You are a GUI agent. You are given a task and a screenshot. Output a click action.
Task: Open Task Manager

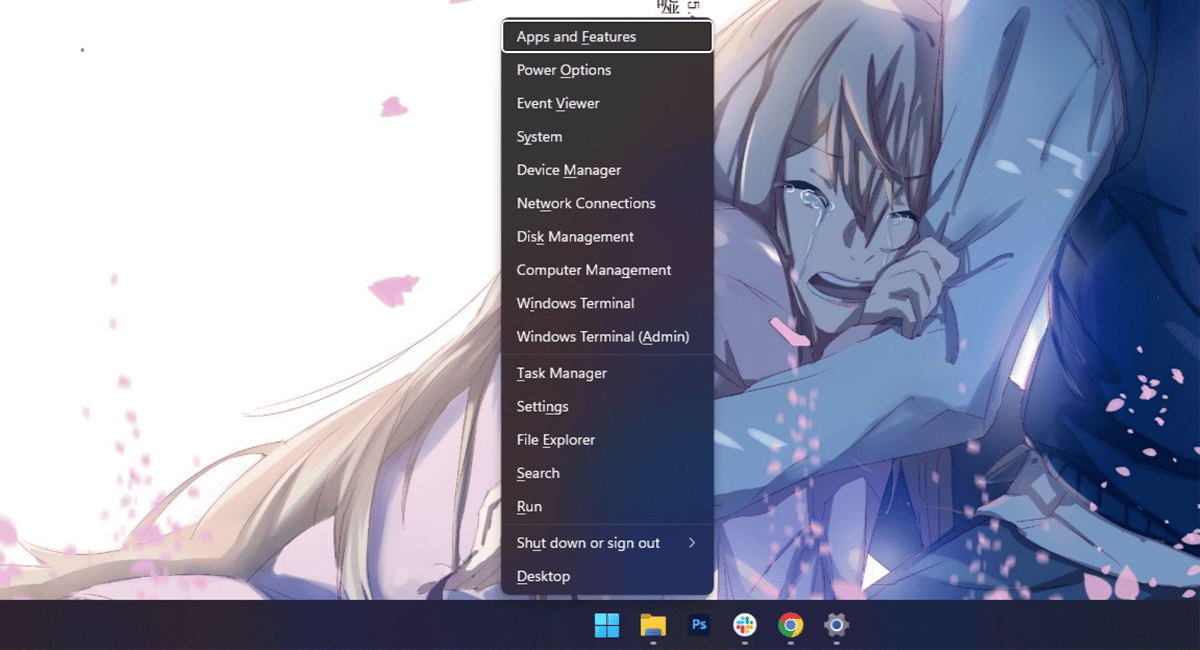click(x=561, y=373)
